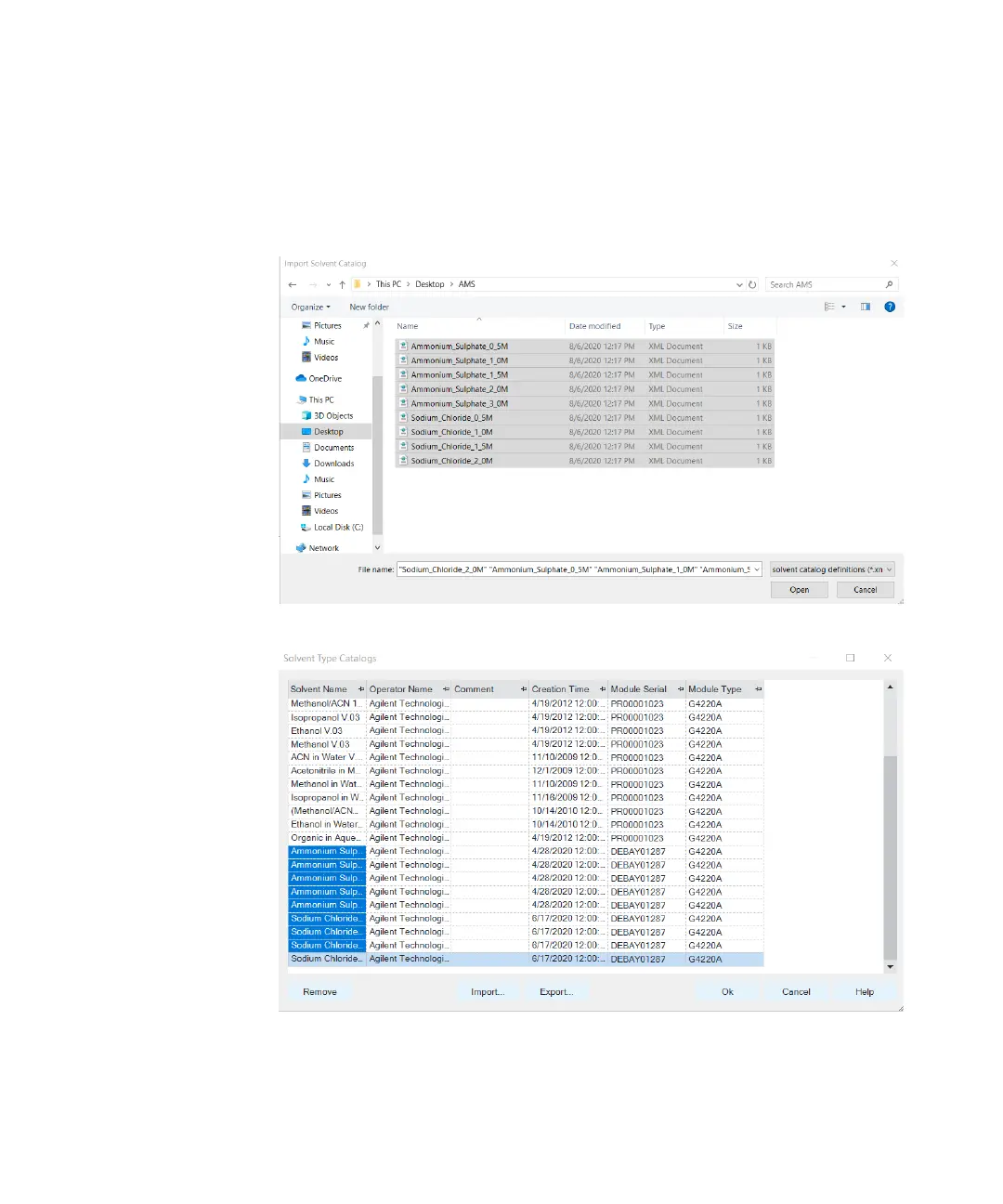Select the Organic in Aque... solvent row
This screenshot has width=1003, height=1204.
click(526, 838)
